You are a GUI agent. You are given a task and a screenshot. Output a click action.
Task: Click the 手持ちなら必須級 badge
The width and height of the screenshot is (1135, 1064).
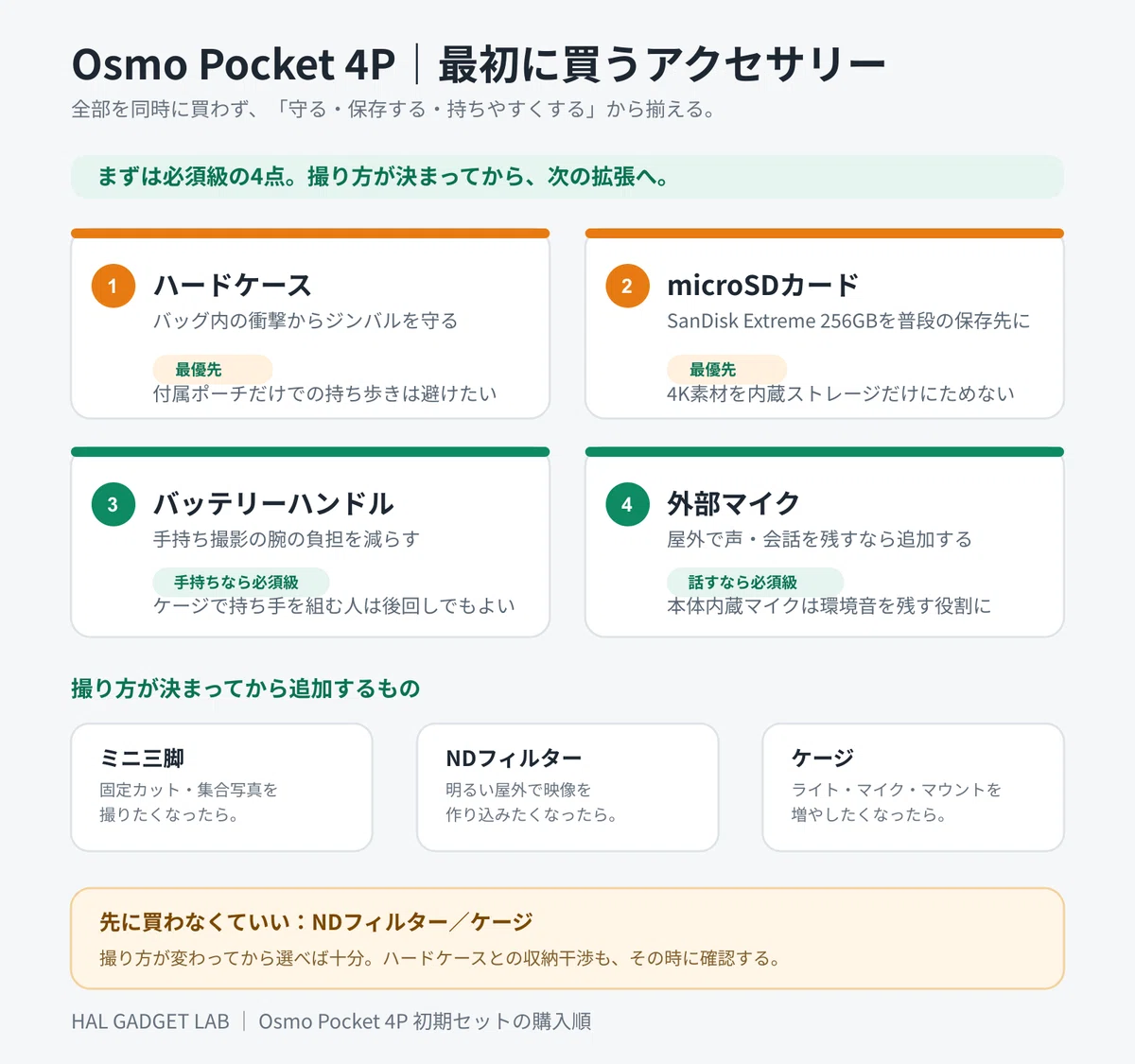(241, 582)
